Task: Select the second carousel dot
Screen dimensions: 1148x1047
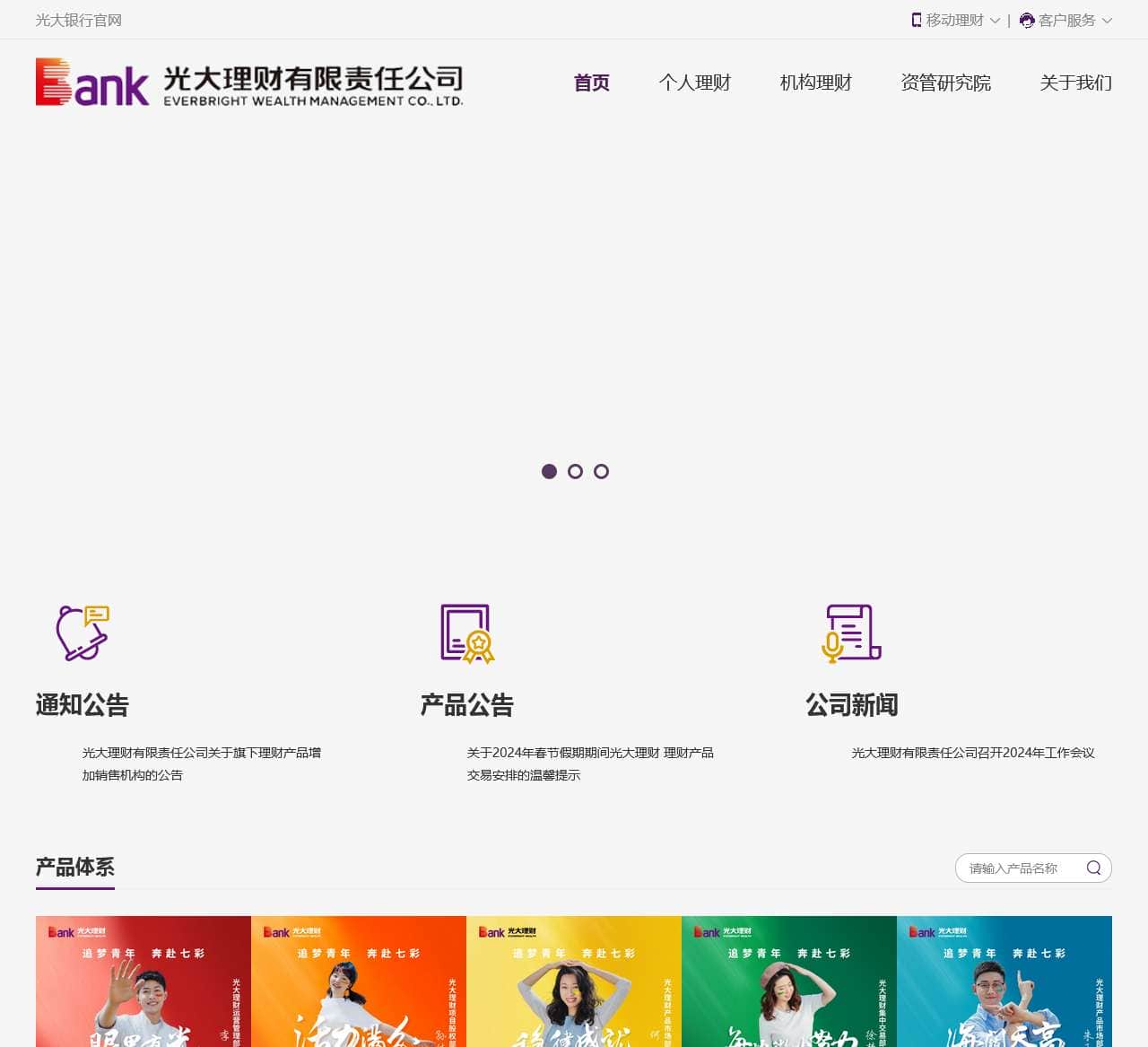Action: [x=576, y=471]
